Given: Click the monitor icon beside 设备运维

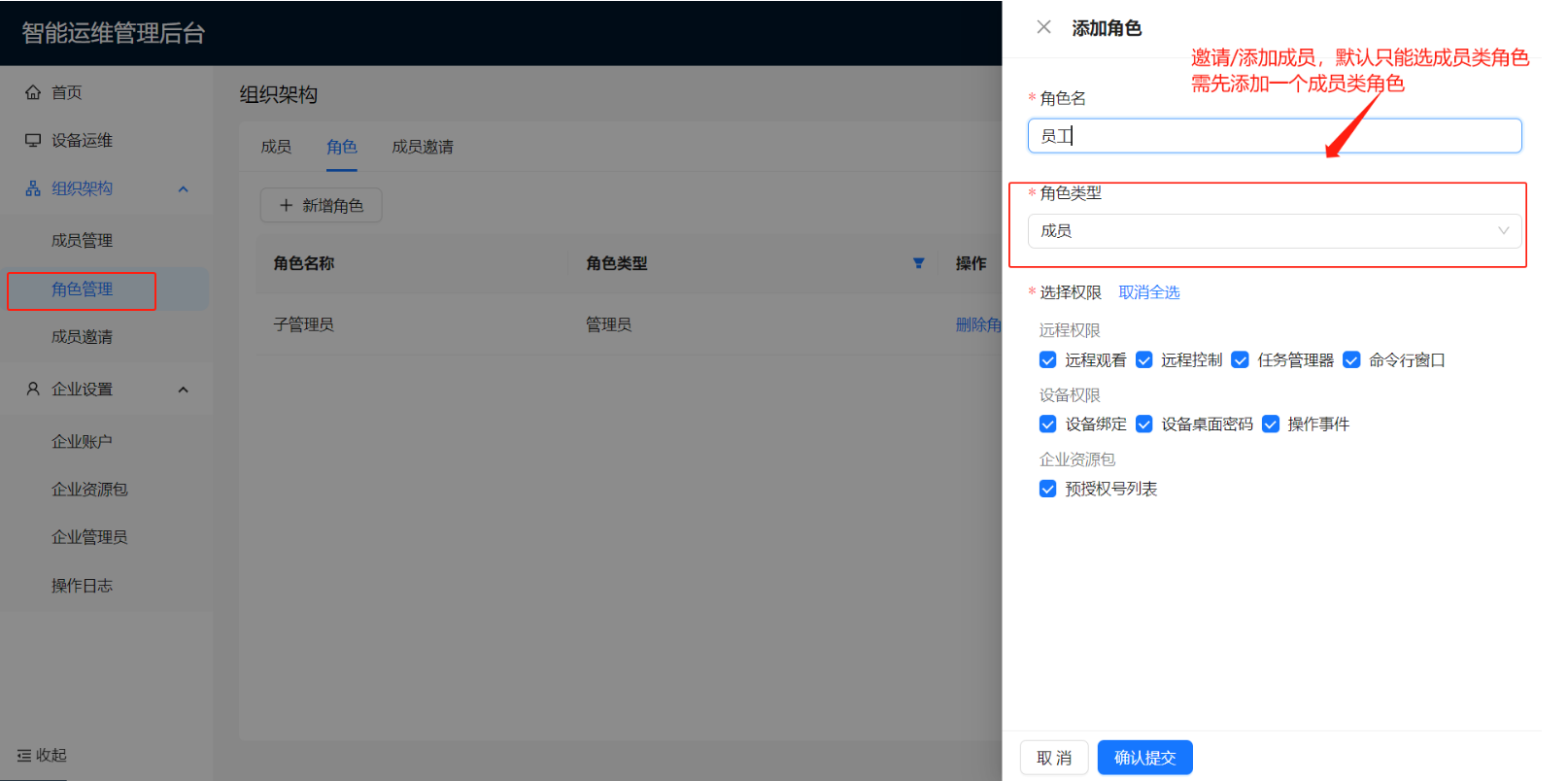Looking at the screenshot, I should pos(33,140).
